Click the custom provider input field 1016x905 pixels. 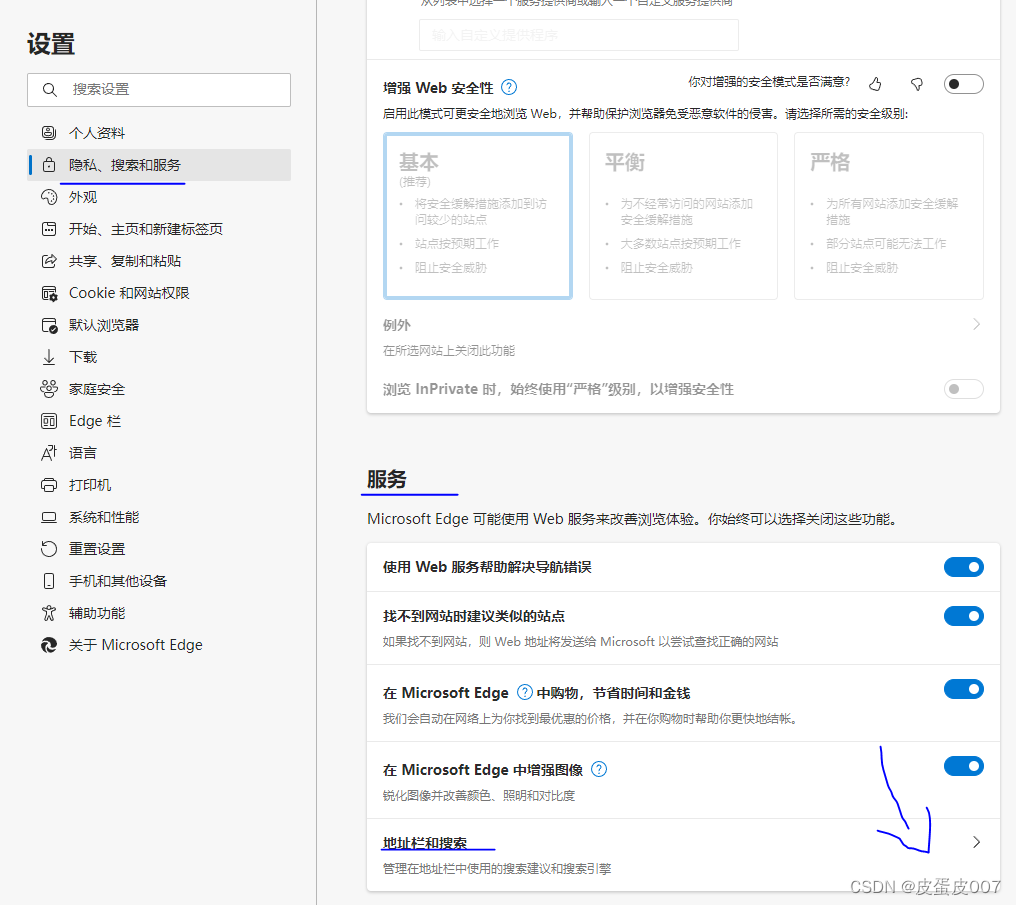click(x=579, y=35)
